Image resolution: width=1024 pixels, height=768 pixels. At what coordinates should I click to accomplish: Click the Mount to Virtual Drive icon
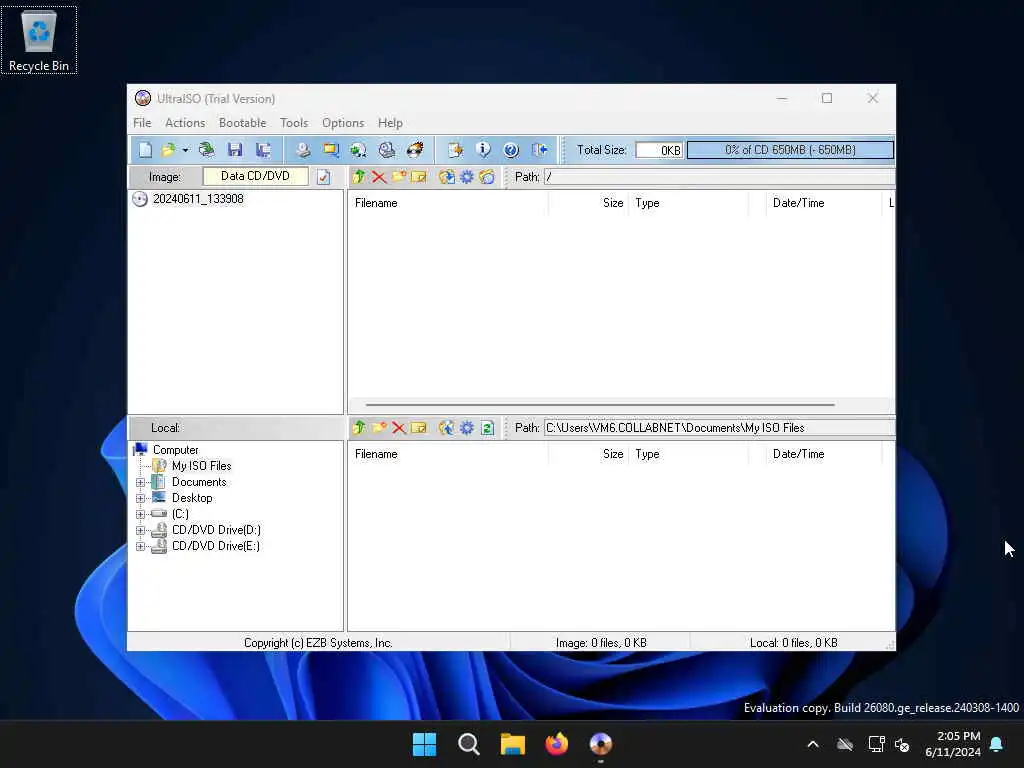(x=387, y=150)
